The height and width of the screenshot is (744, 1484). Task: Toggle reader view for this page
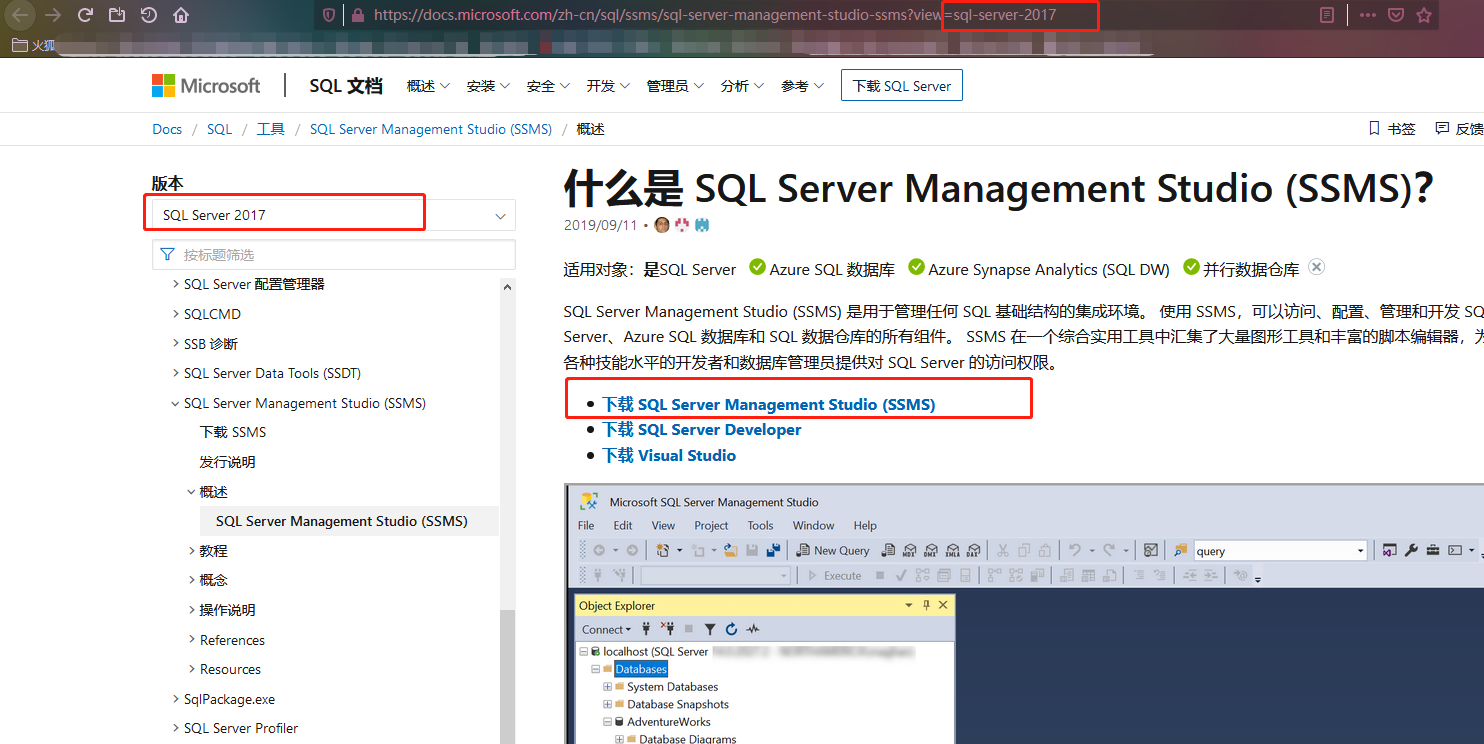[1327, 15]
